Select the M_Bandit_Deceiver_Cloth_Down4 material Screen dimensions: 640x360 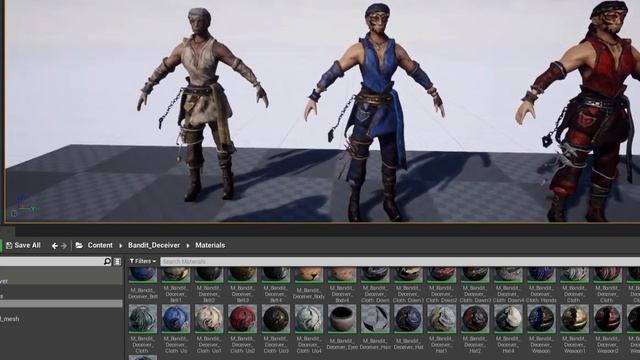tap(508, 284)
